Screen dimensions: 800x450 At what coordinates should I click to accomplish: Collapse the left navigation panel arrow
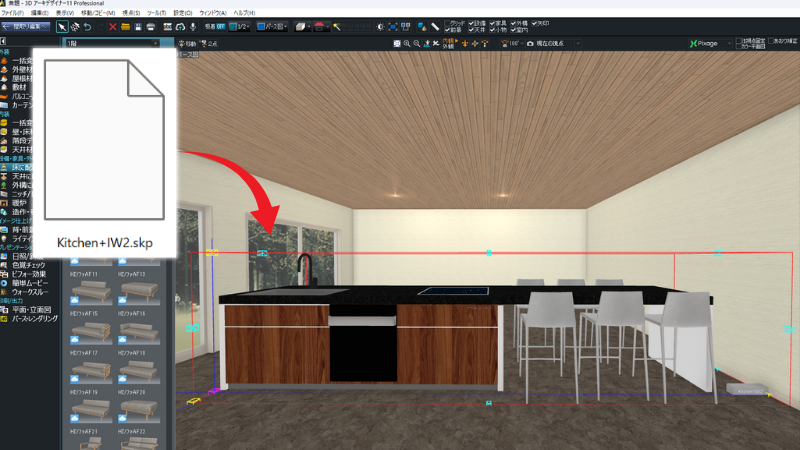(3, 41)
